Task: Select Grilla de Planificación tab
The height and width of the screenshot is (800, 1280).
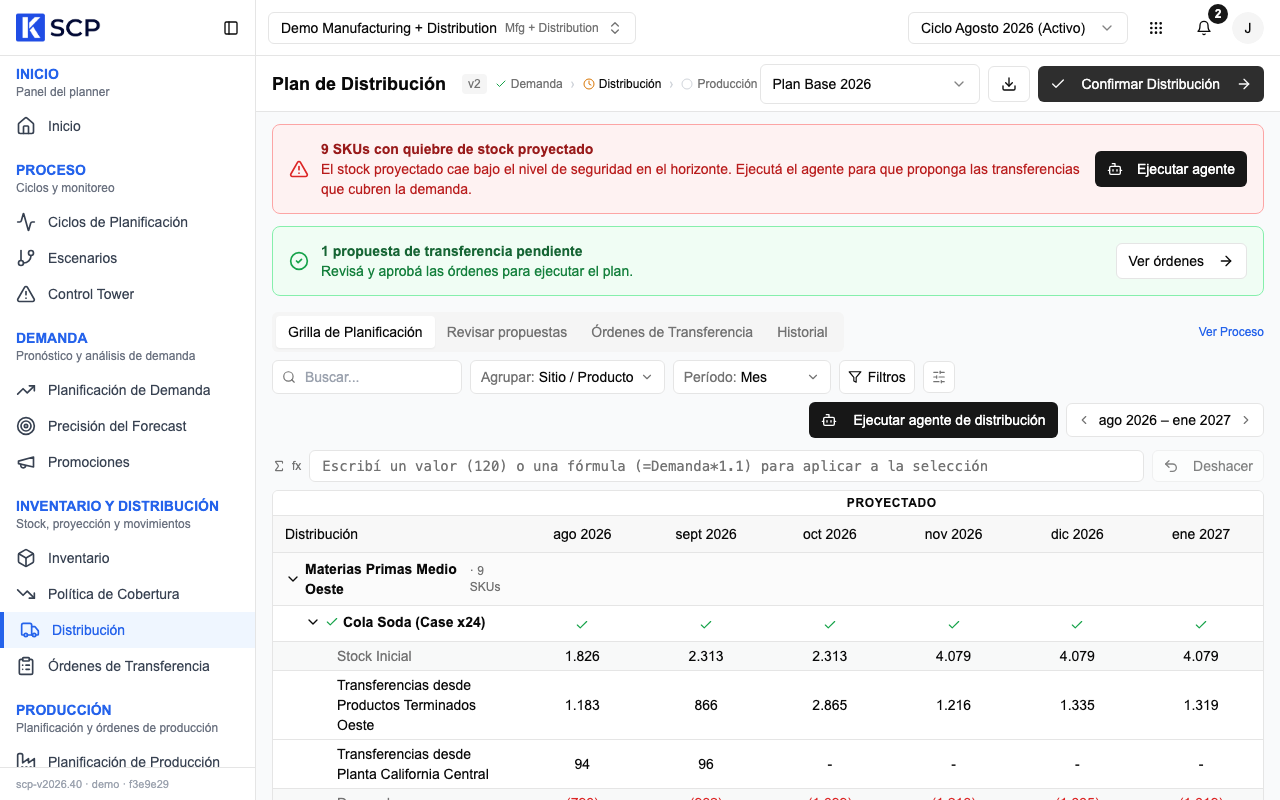Action: pyautogui.click(x=355, y=332)
